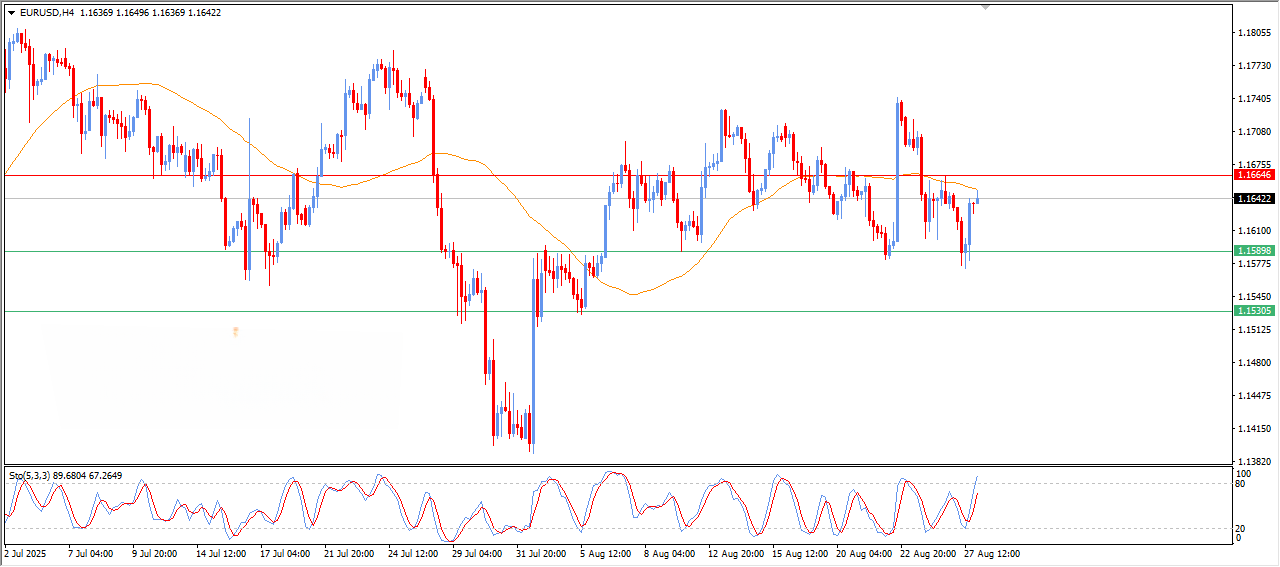1280x567 pixels.
Task: Select the gray chart shift triangle marker
Action: coord(986,7)
